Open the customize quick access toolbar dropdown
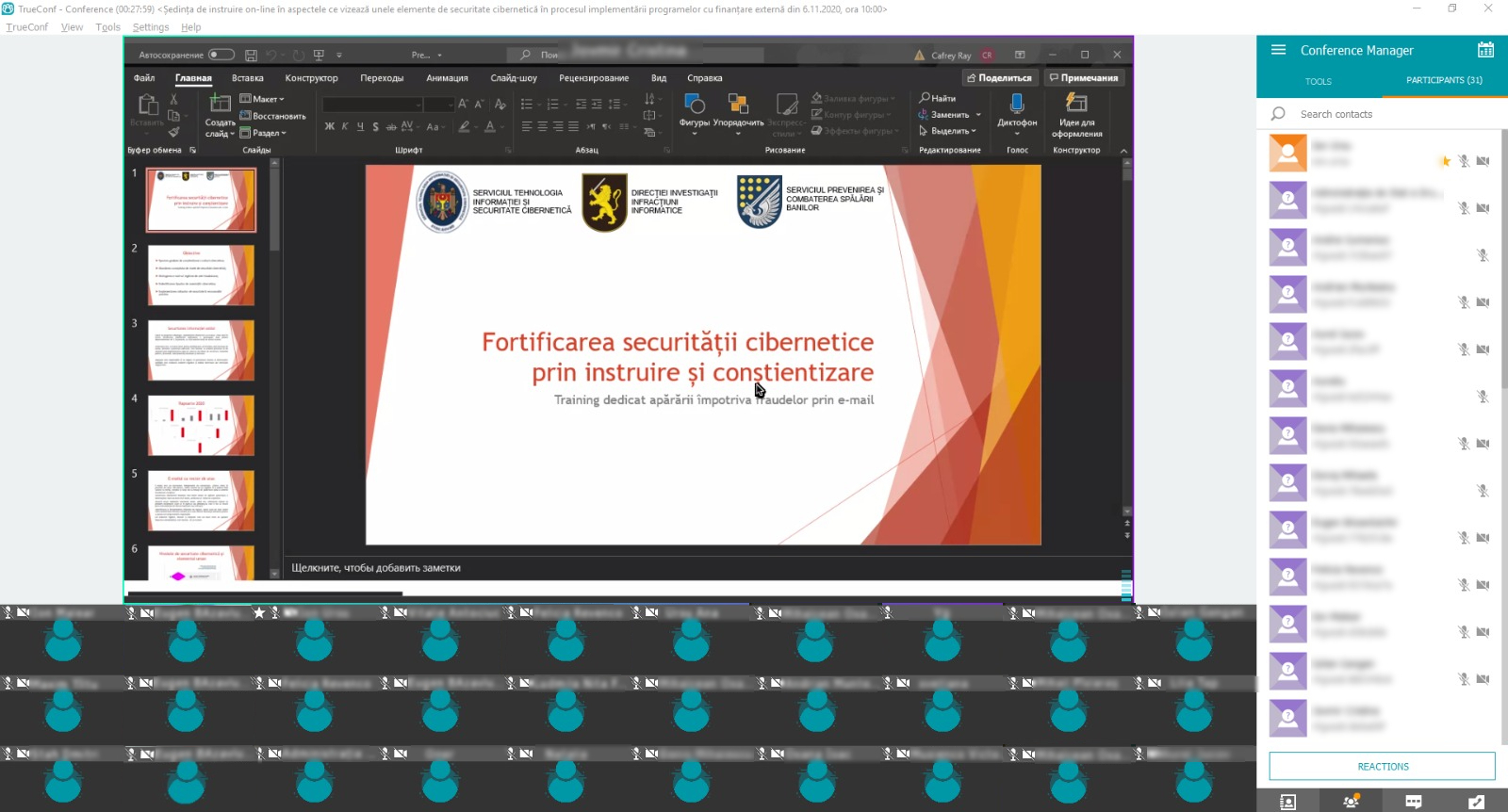The height and width of the screenshot is (812, 1508). 339,55
